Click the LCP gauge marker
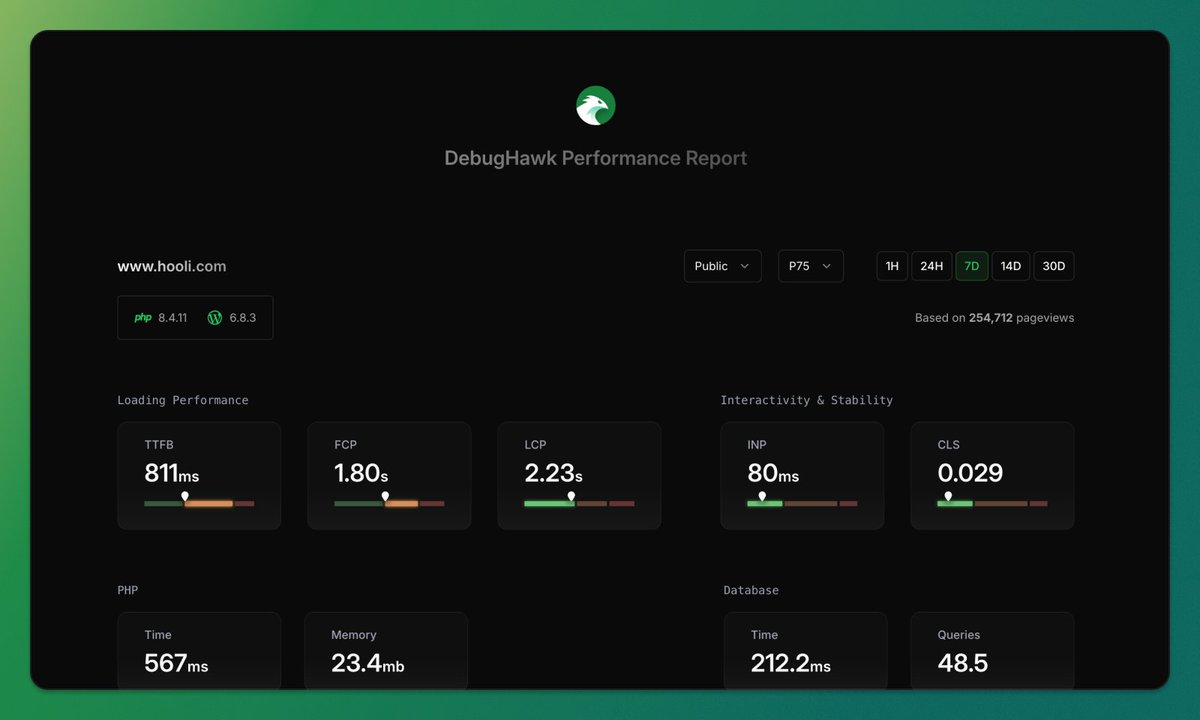This screenshot has width=1200, height=720. click(x=571, y=496)
